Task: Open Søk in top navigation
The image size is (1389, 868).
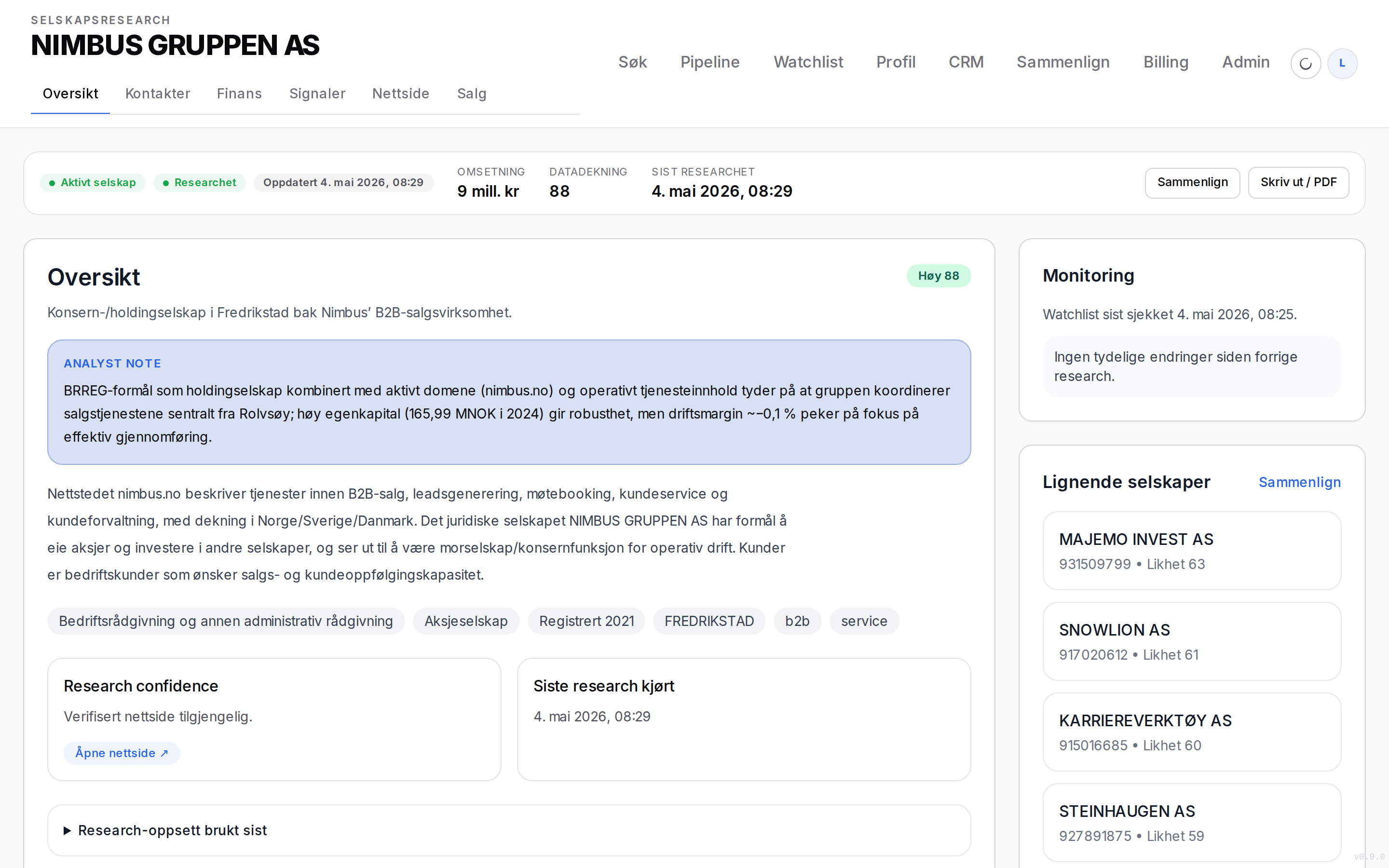Action: (x=632, y=62)
